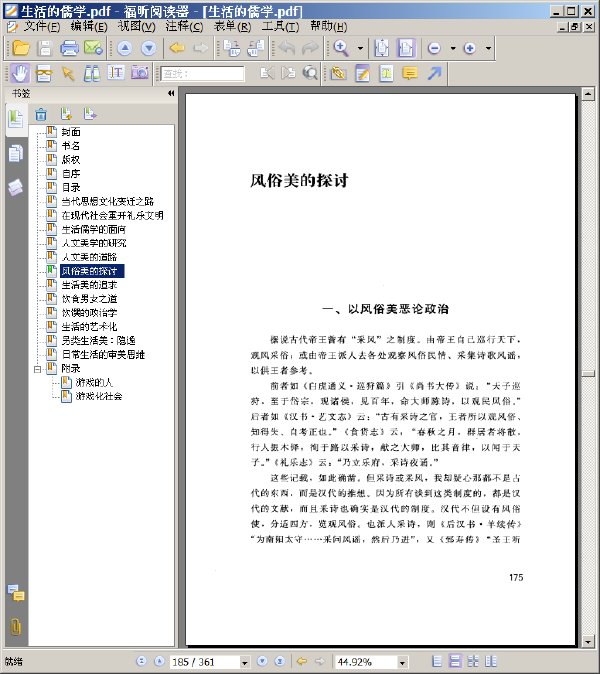600x674 pixels.
Task: Click the Save disk icon
Action: pos(45,48)
